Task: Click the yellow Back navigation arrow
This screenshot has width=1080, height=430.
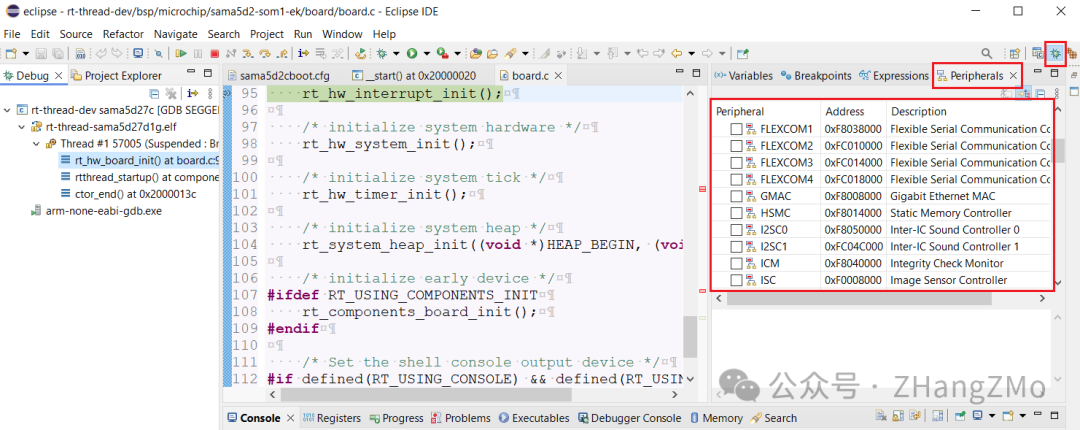Action: coord(676,53)
